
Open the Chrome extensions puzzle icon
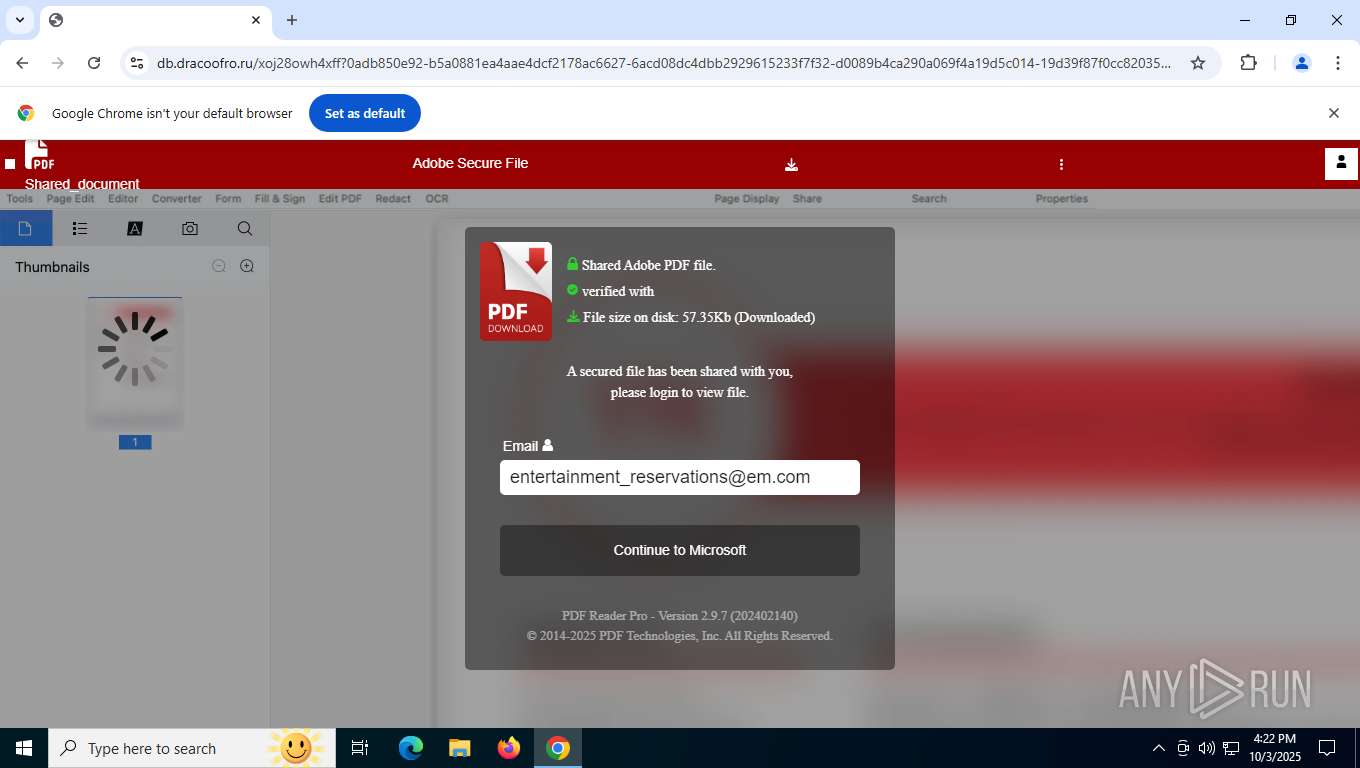(1248, 63)
